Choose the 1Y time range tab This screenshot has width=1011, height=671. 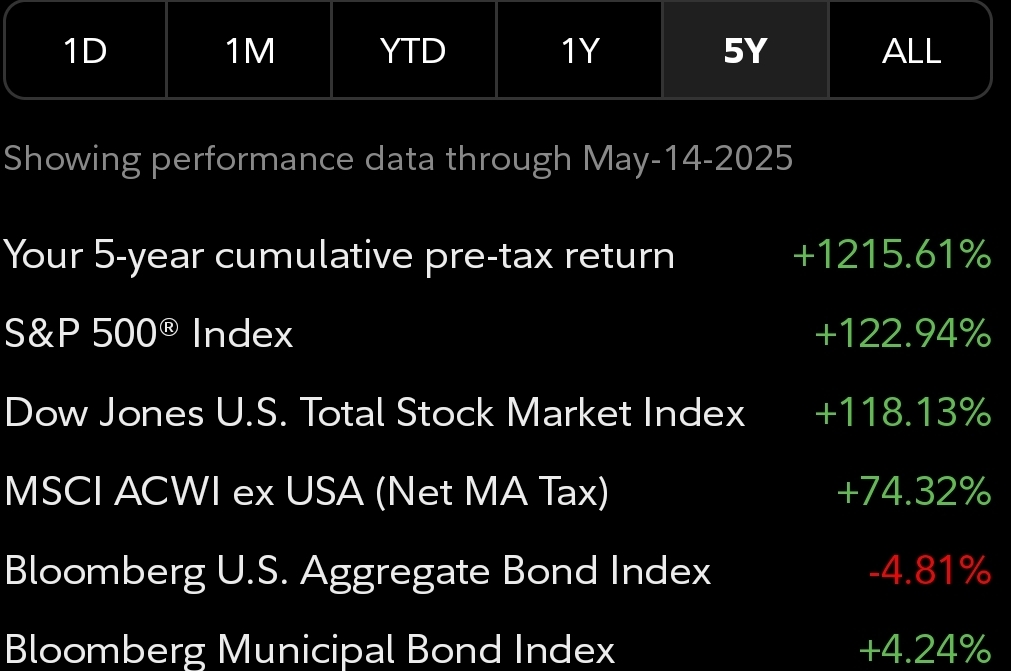579,51
